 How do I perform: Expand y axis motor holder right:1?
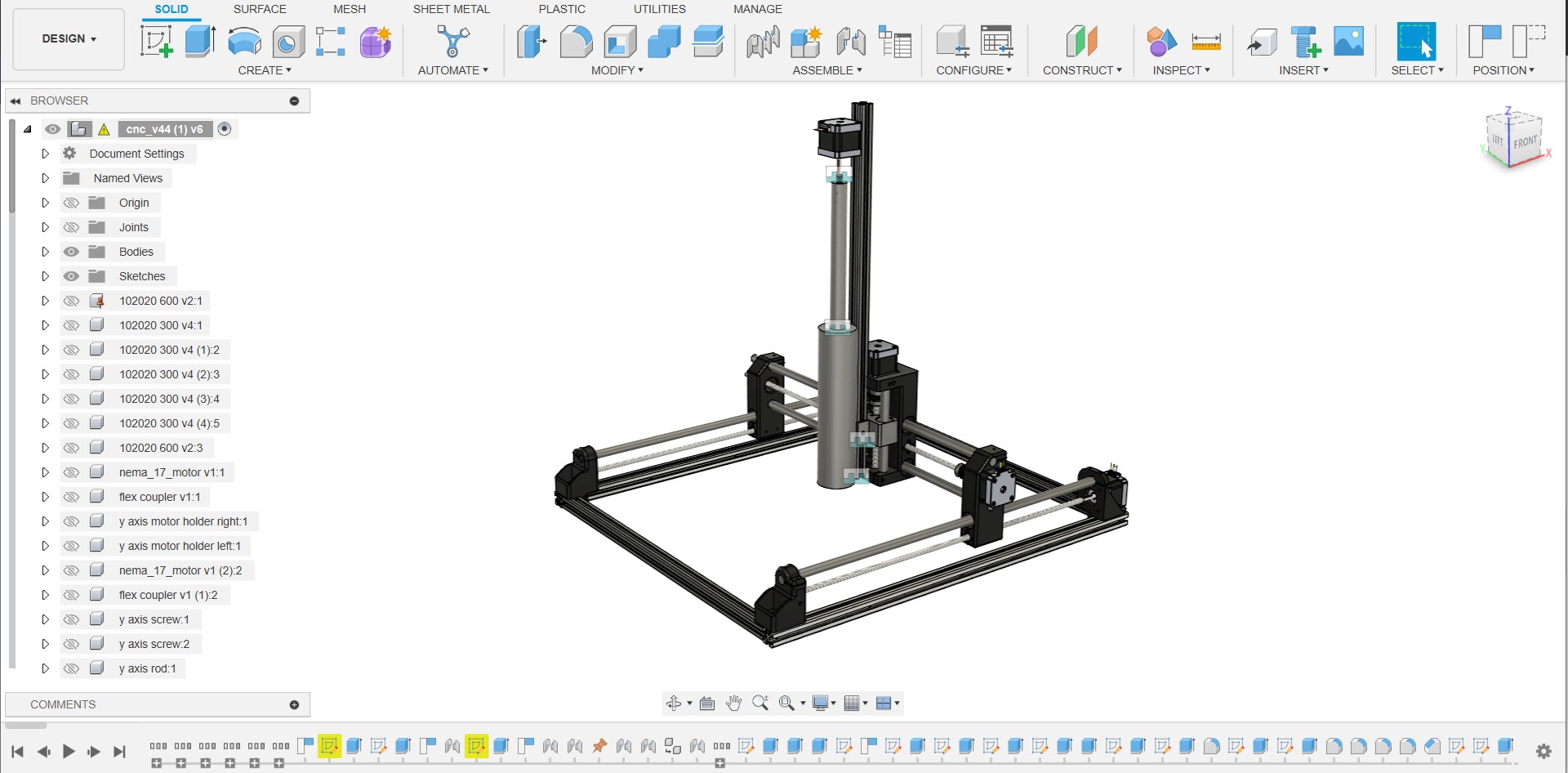pos(46,521)
